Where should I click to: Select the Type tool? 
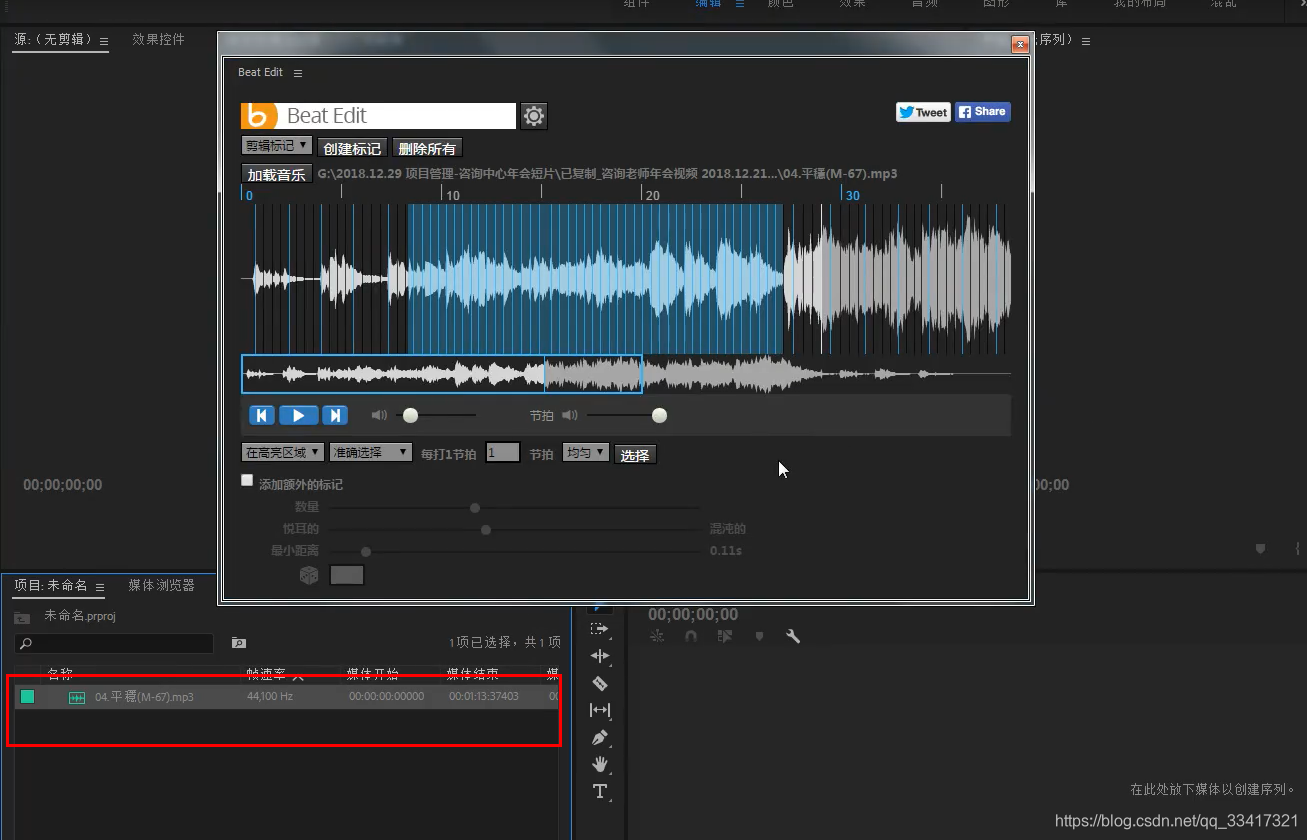[599, 791]
